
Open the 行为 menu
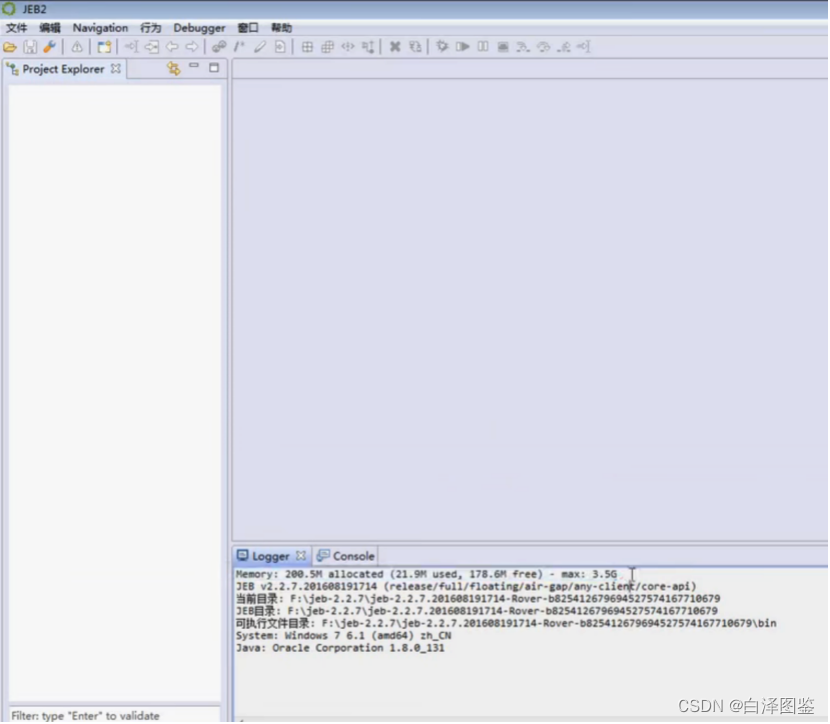(x=151, y=28)
